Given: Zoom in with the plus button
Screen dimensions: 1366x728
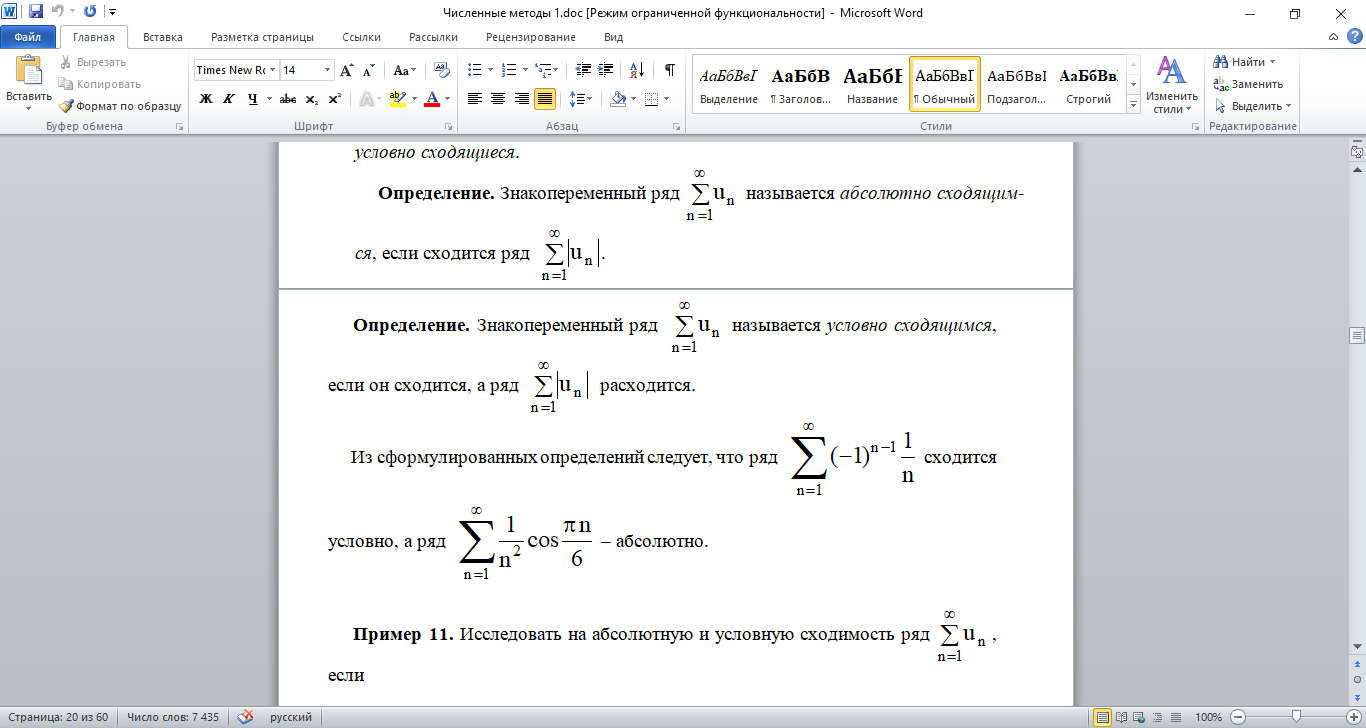Looking at the screenshot, I should point(1353,717).
